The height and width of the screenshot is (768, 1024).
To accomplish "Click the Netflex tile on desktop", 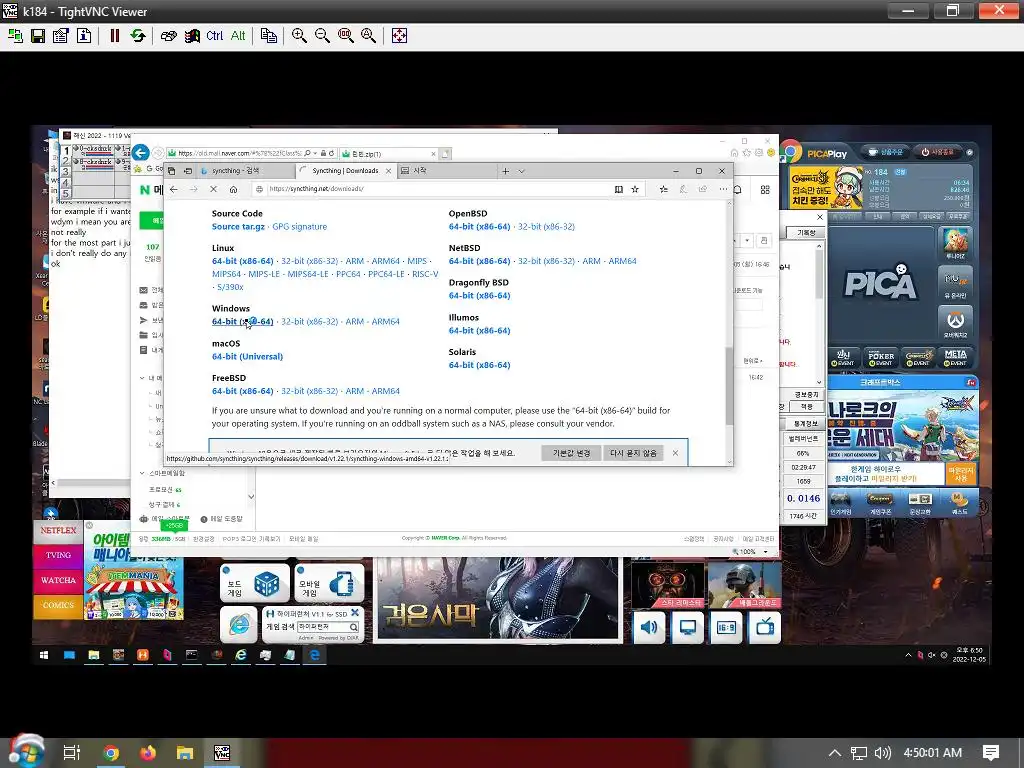I will pos(58,531).
